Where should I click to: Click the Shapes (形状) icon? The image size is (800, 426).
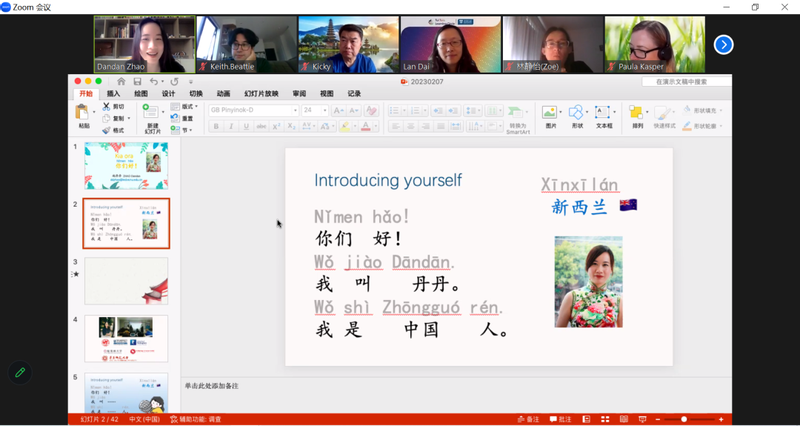576,114
